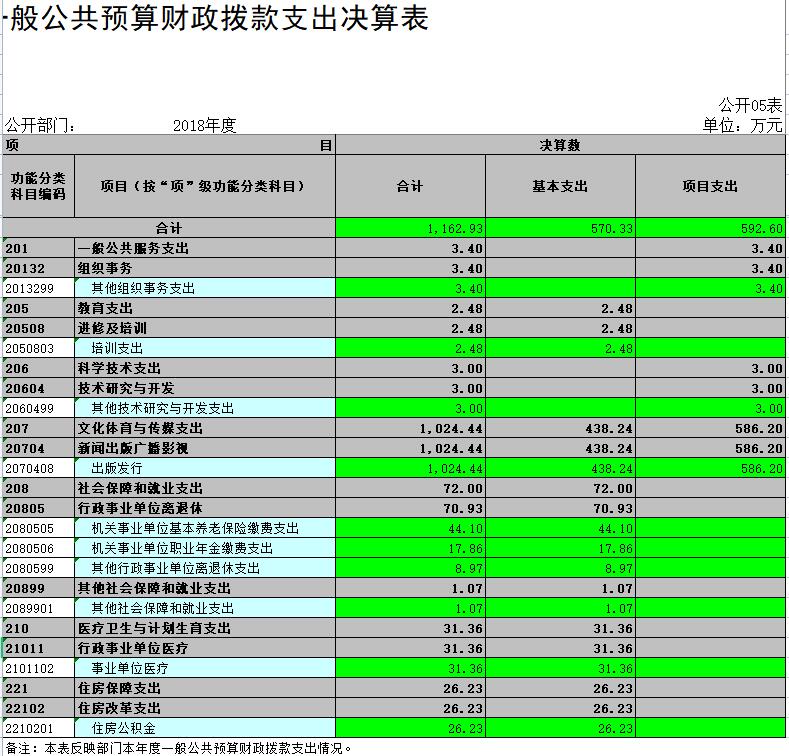Screen dimensions: 789x756
Task: Select the 基本支出 column header
Action: [560, 186]
